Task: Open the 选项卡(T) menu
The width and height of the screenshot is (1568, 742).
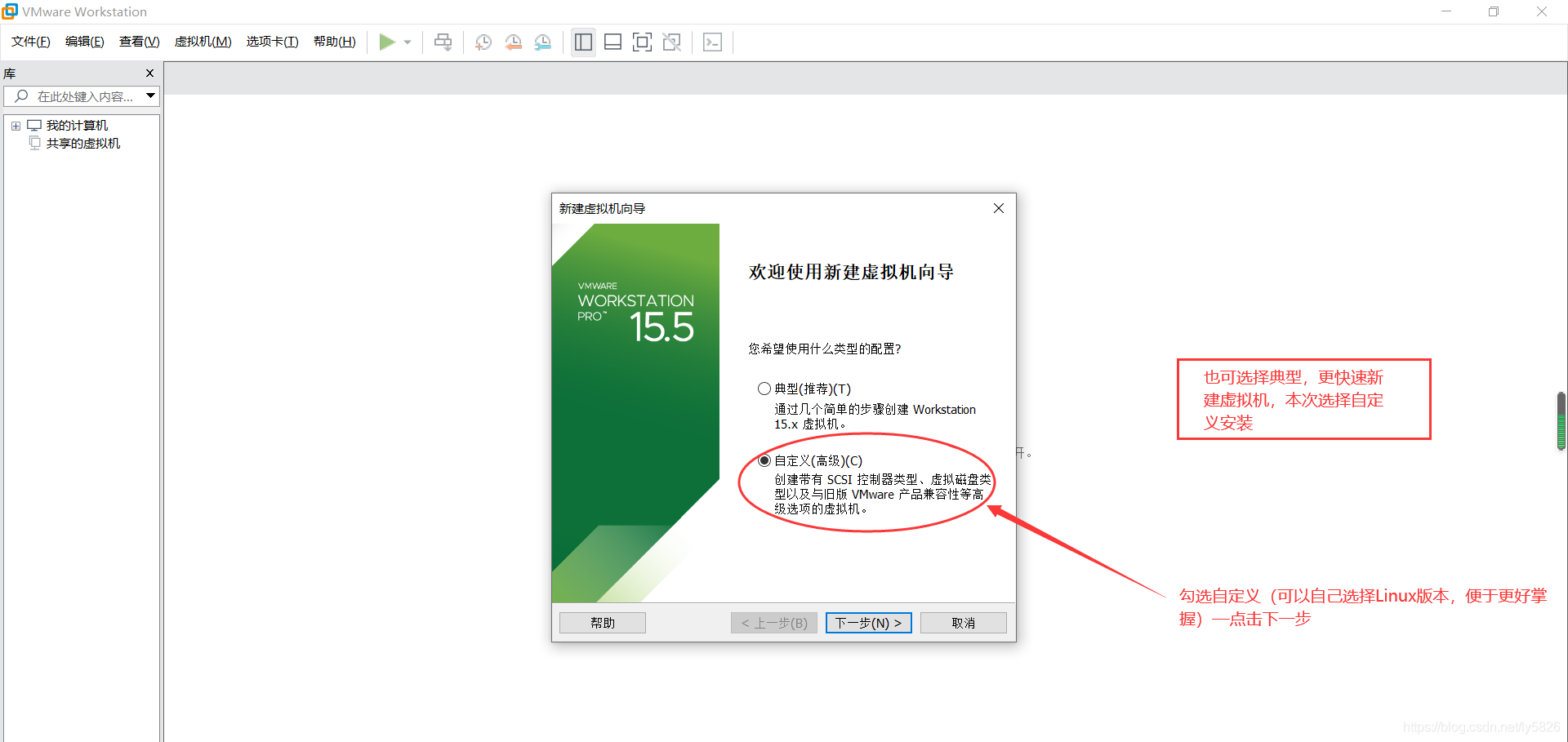Action: coord(273,42)
